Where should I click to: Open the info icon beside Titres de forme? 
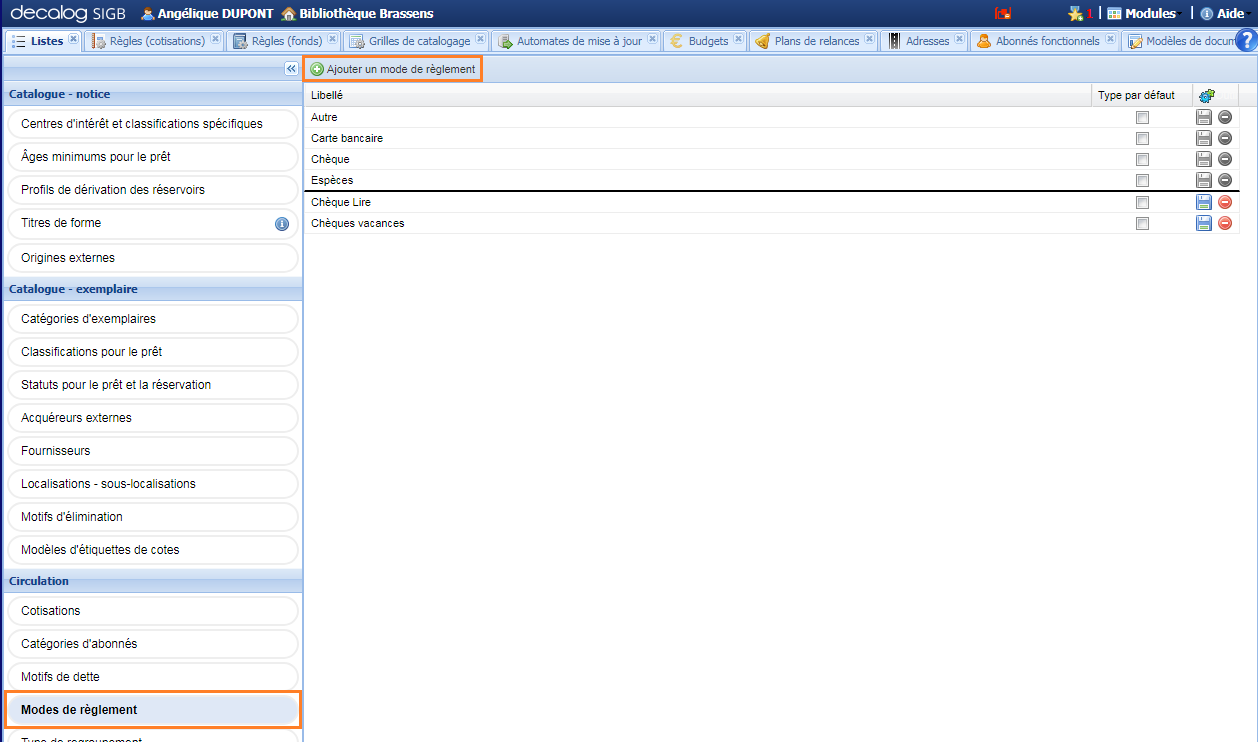tap(282, 224)
